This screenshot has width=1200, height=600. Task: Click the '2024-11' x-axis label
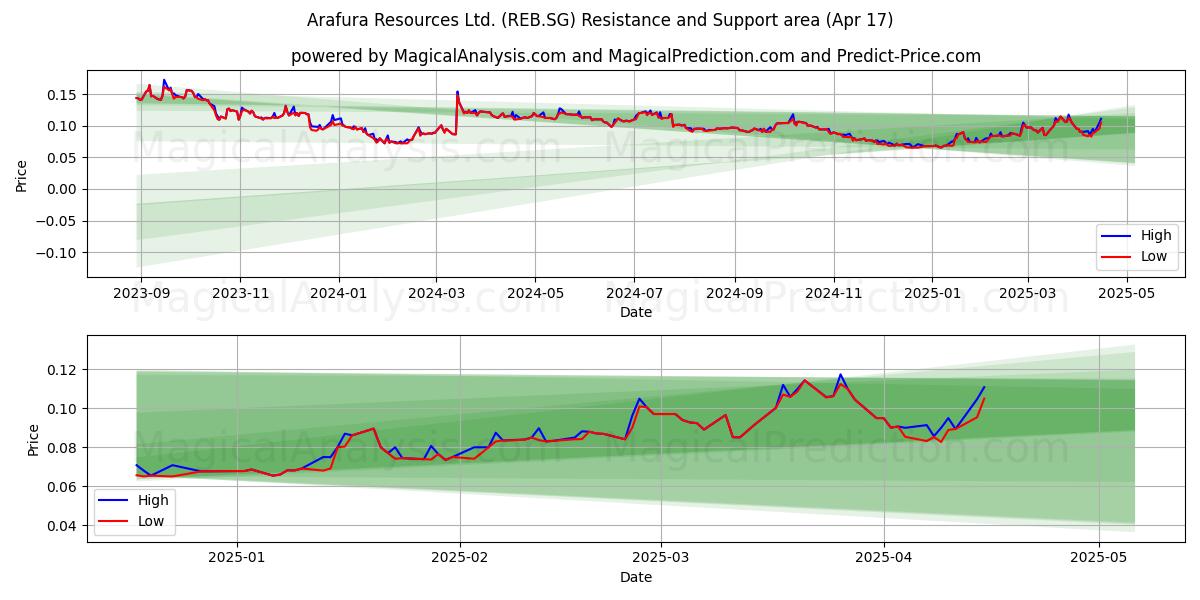[834, 294]
